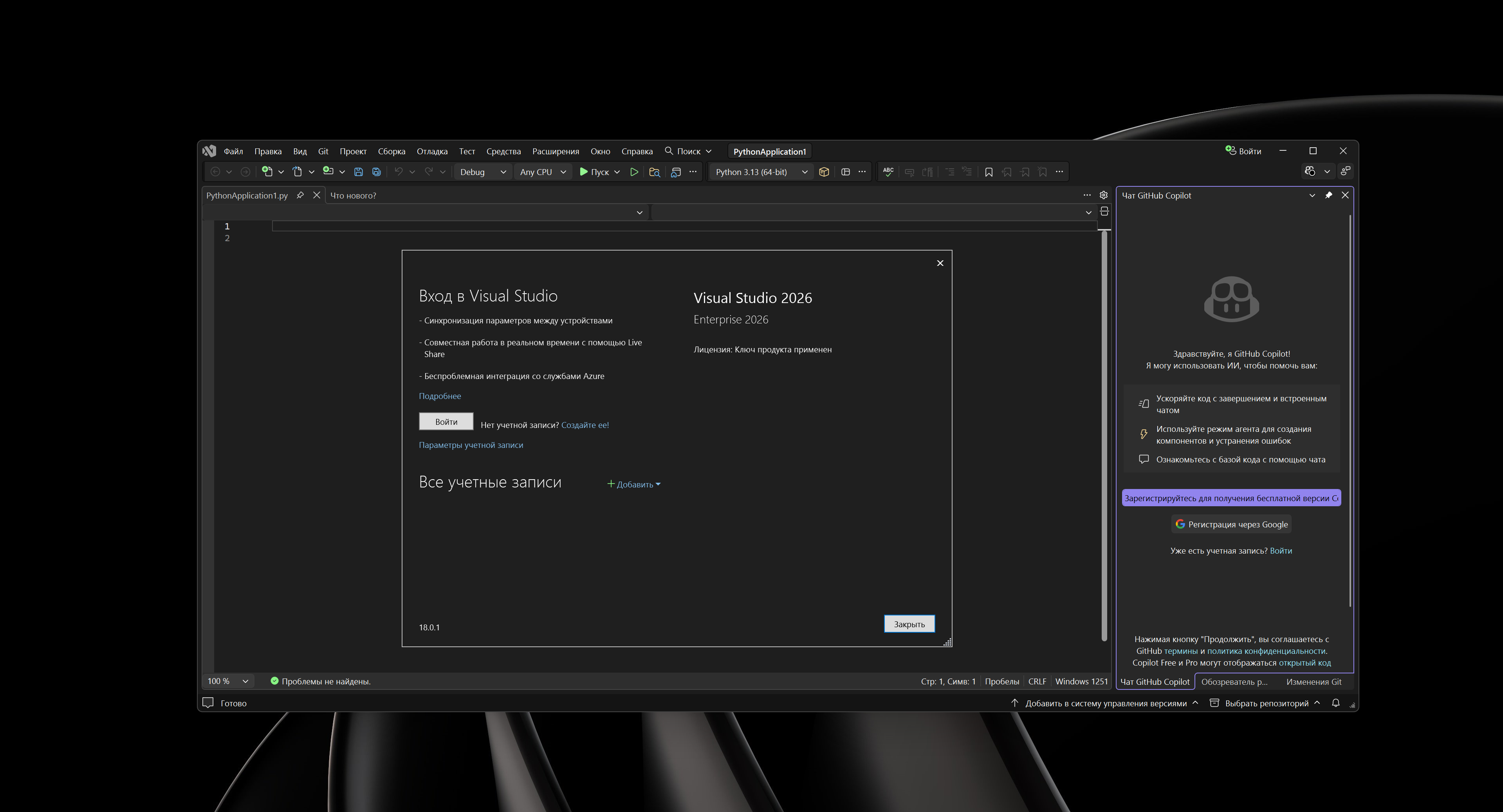Open Python environments package icon
The image size is (1503, 812).
coord(824,172)
